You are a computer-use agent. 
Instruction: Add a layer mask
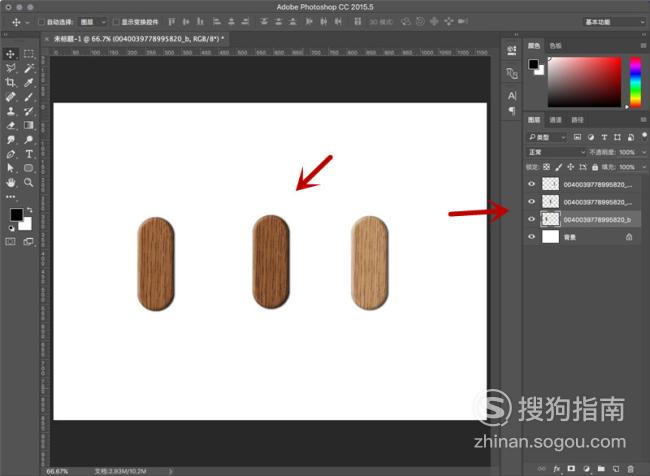572,469
